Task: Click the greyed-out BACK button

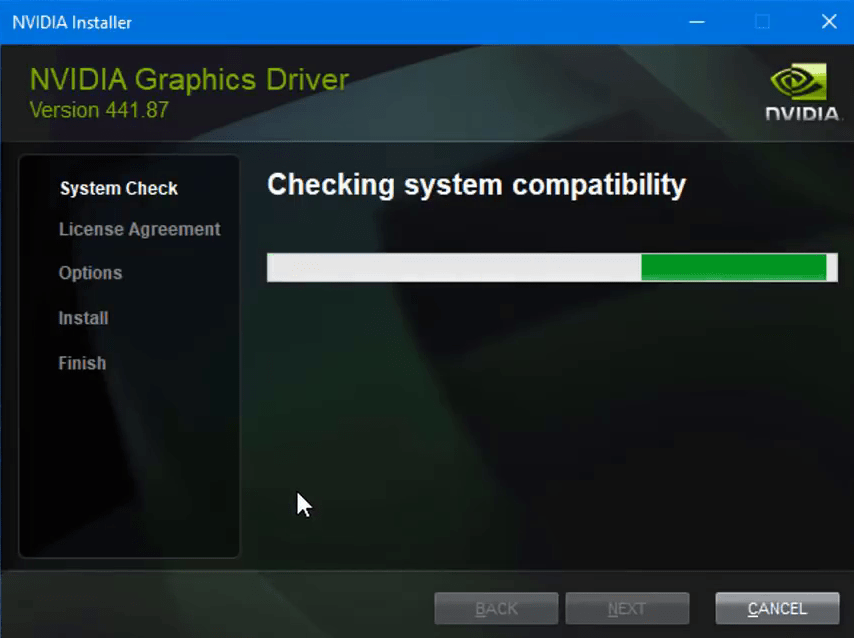Action: (496, 608)
